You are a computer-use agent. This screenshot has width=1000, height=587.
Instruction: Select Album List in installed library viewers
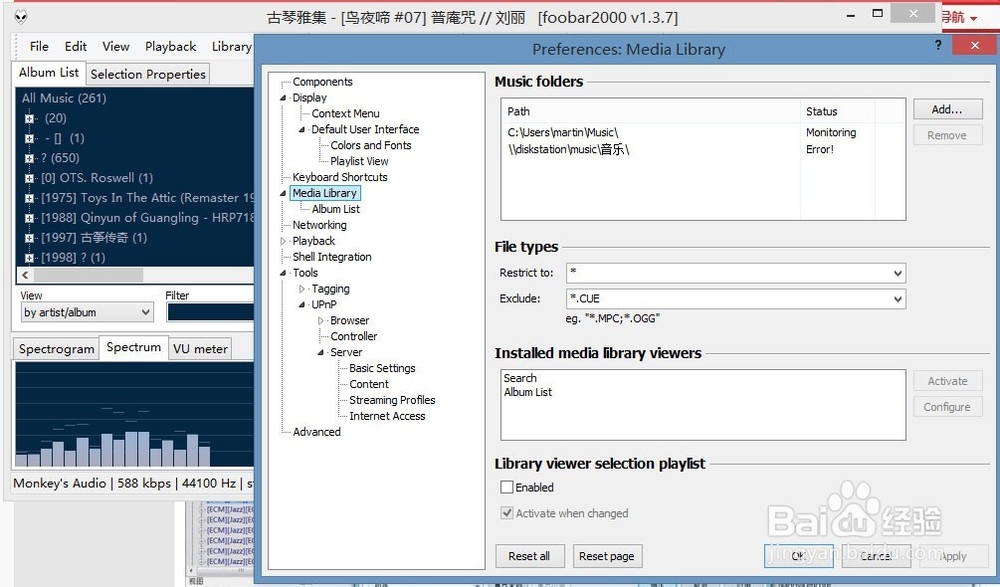point(527,392)
